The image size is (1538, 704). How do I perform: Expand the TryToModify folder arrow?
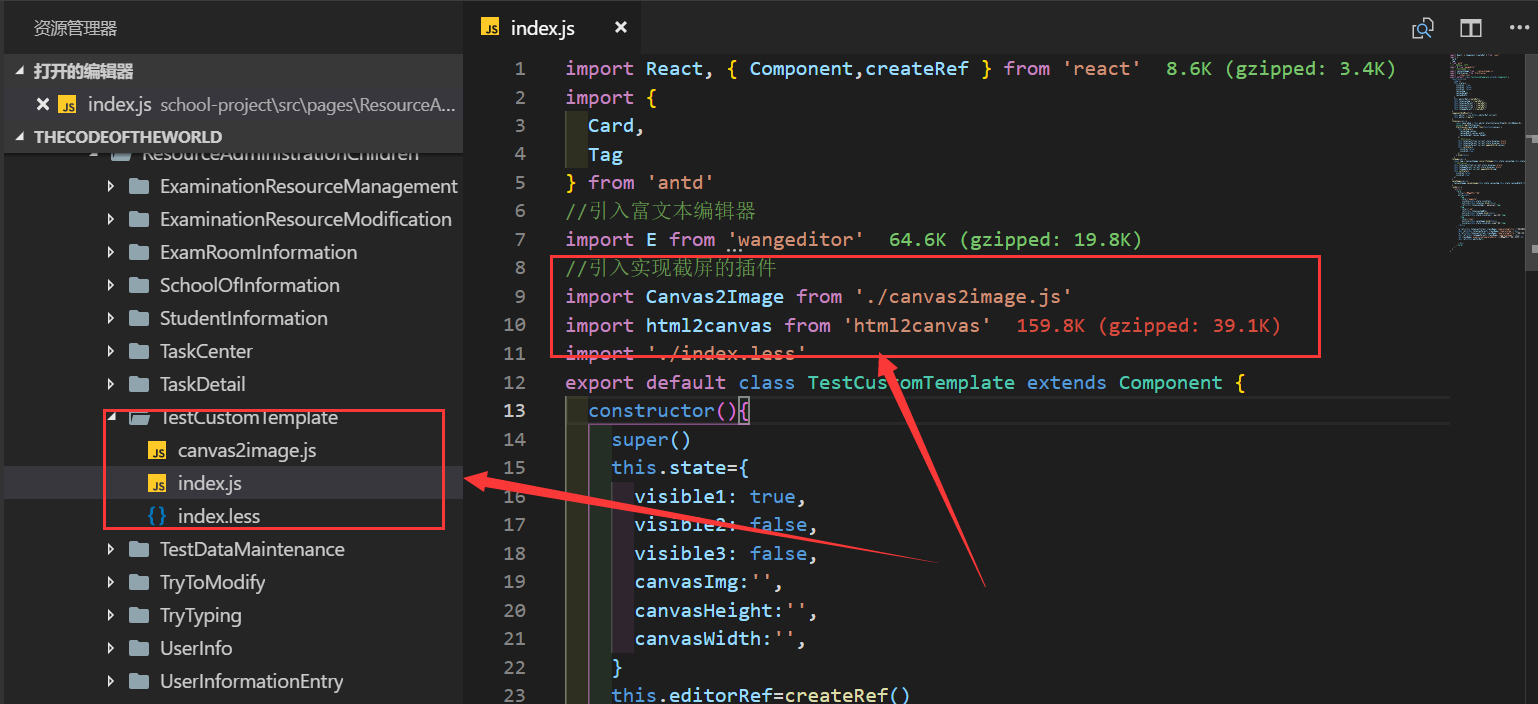click(111, 583)
